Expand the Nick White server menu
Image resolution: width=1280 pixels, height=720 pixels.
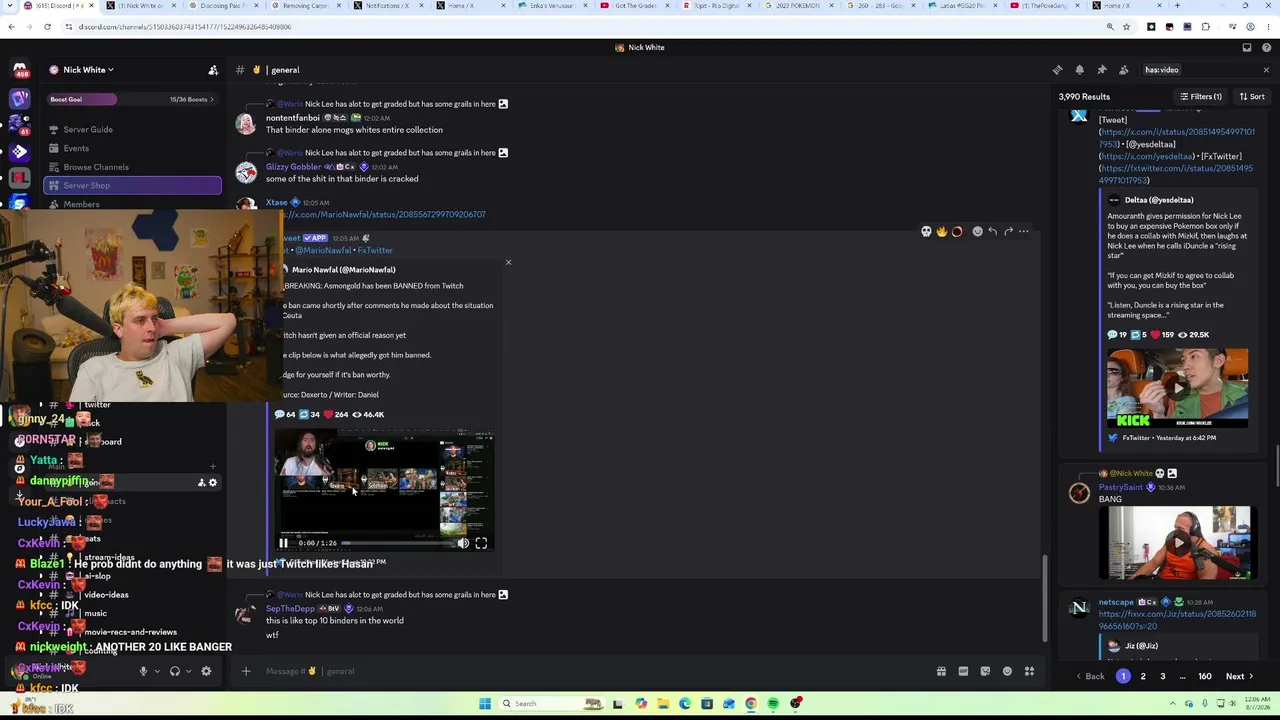(x=88, y=70)
